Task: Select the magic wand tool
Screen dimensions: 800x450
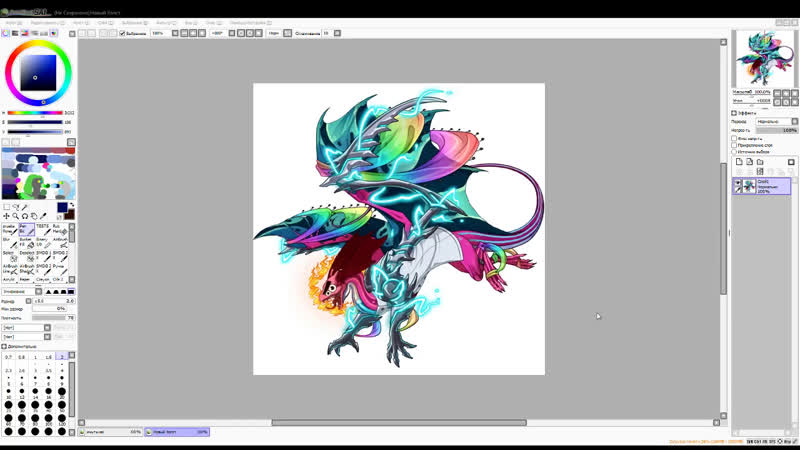Action: coord(25,207)
